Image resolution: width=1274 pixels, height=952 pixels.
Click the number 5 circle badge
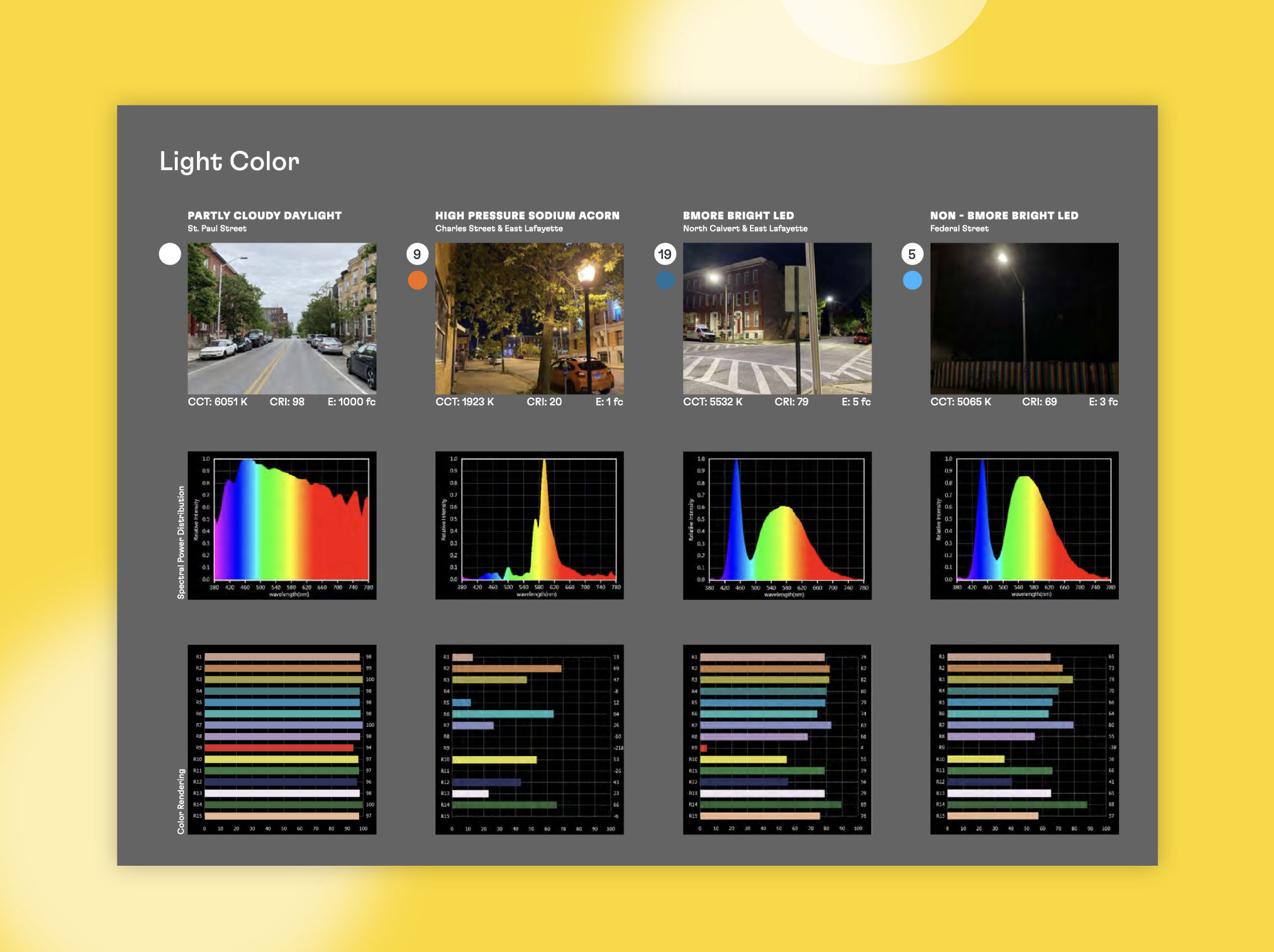(912, 254)
